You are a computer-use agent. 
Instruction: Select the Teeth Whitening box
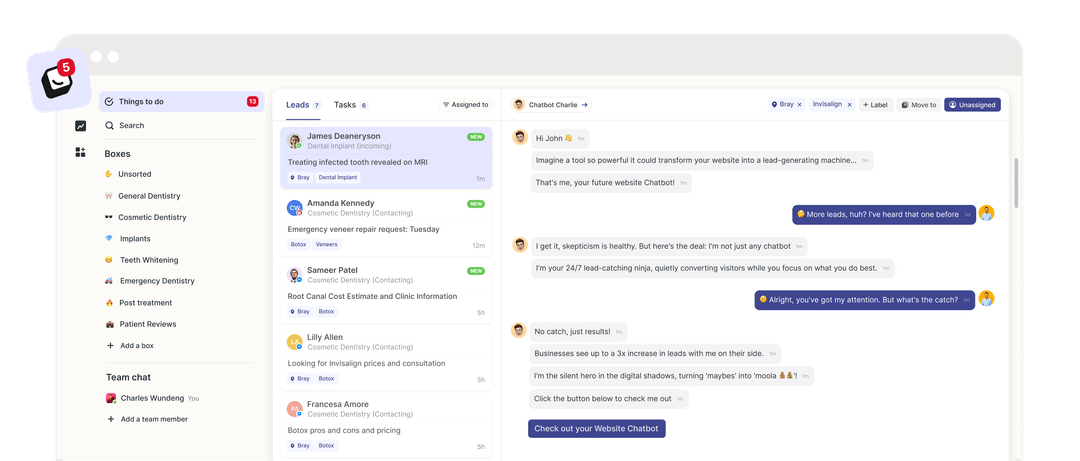[141, 260]
